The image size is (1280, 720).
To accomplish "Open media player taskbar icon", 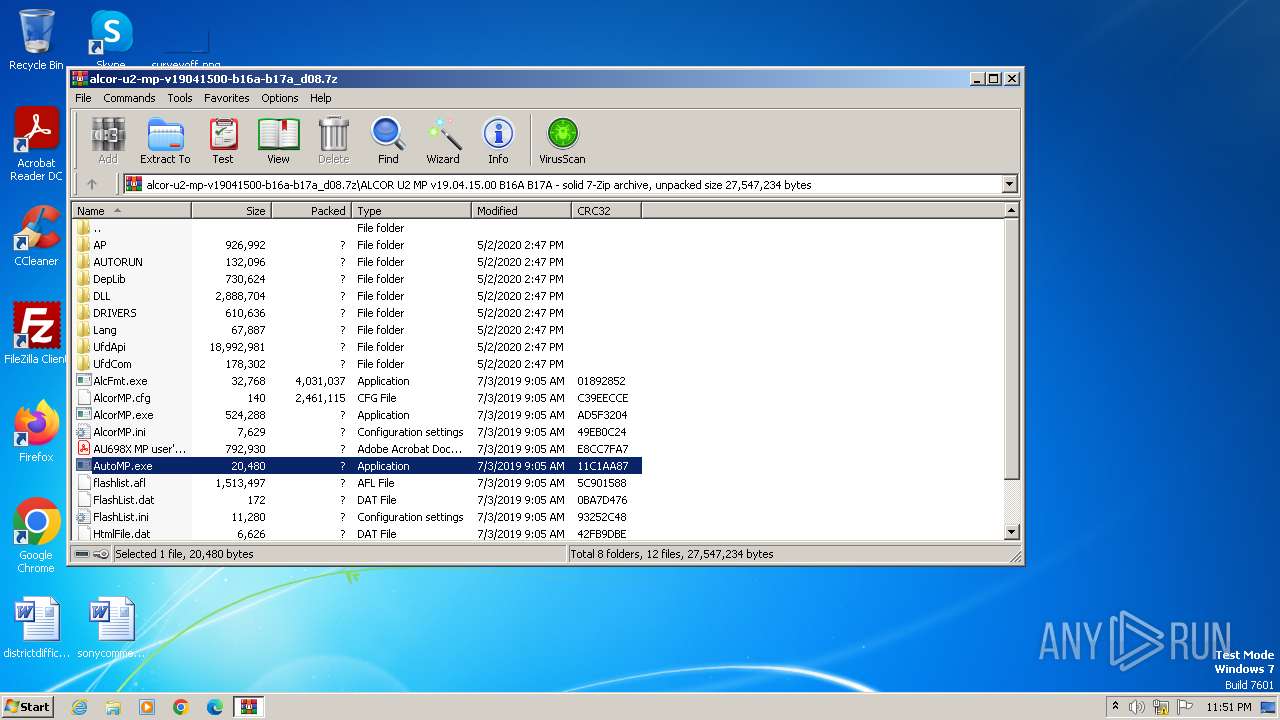I will click(147, 707).
